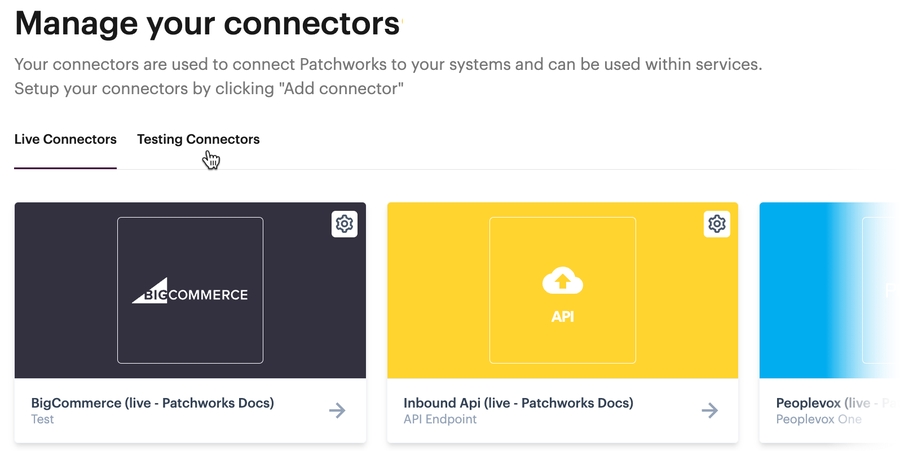Click the arrow on Inbound Api connector

pos(709,410)
